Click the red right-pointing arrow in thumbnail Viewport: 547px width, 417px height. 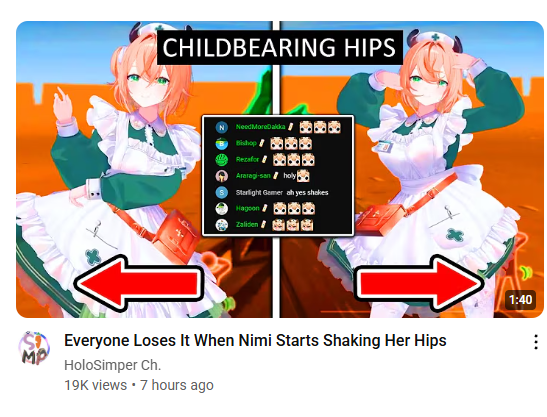coord(420,284)
